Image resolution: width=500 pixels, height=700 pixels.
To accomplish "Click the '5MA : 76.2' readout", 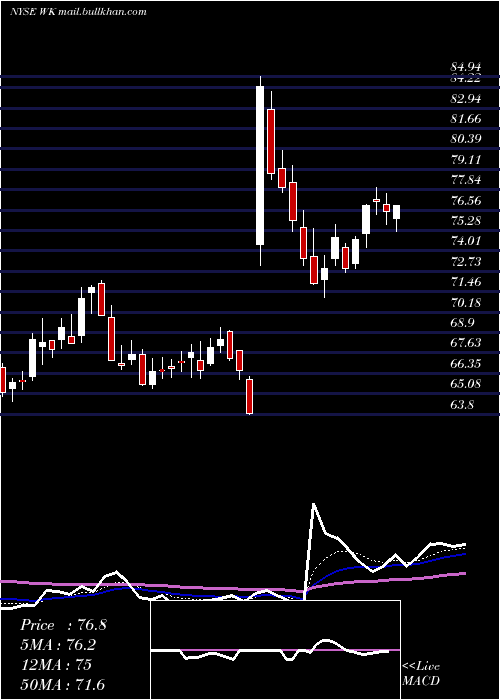I will pyautogui.click(x=58, y=645).
